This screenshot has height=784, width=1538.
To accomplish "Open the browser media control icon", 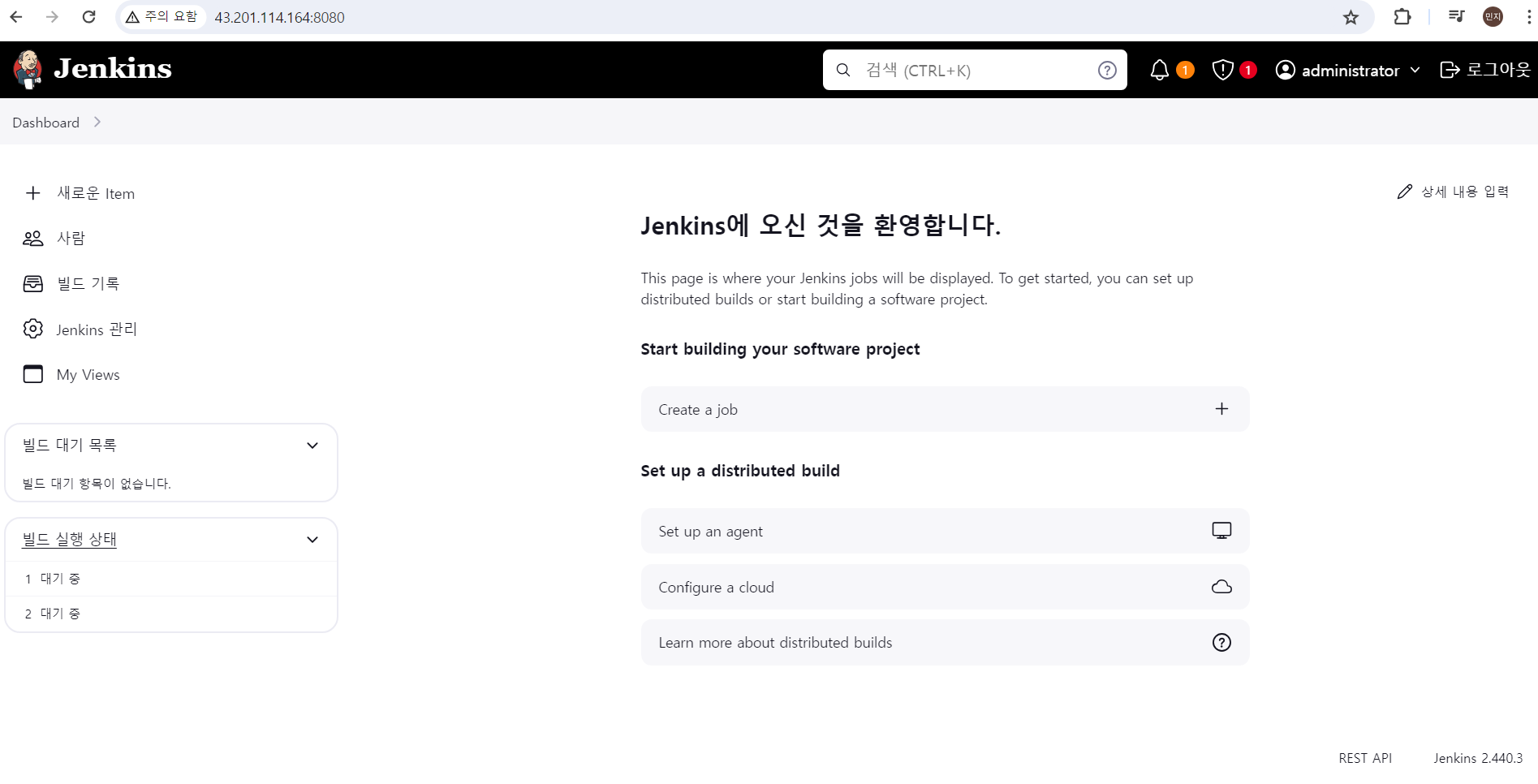I will 1456,17.
